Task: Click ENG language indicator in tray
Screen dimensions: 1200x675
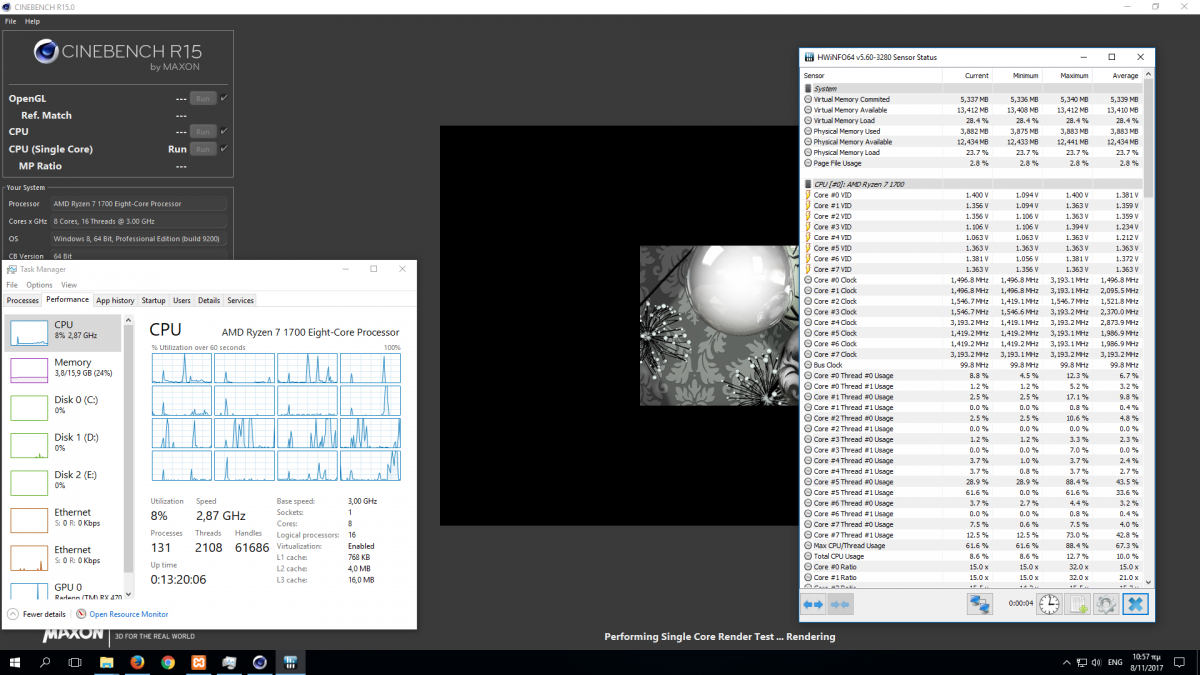Action: (1114, 663)
